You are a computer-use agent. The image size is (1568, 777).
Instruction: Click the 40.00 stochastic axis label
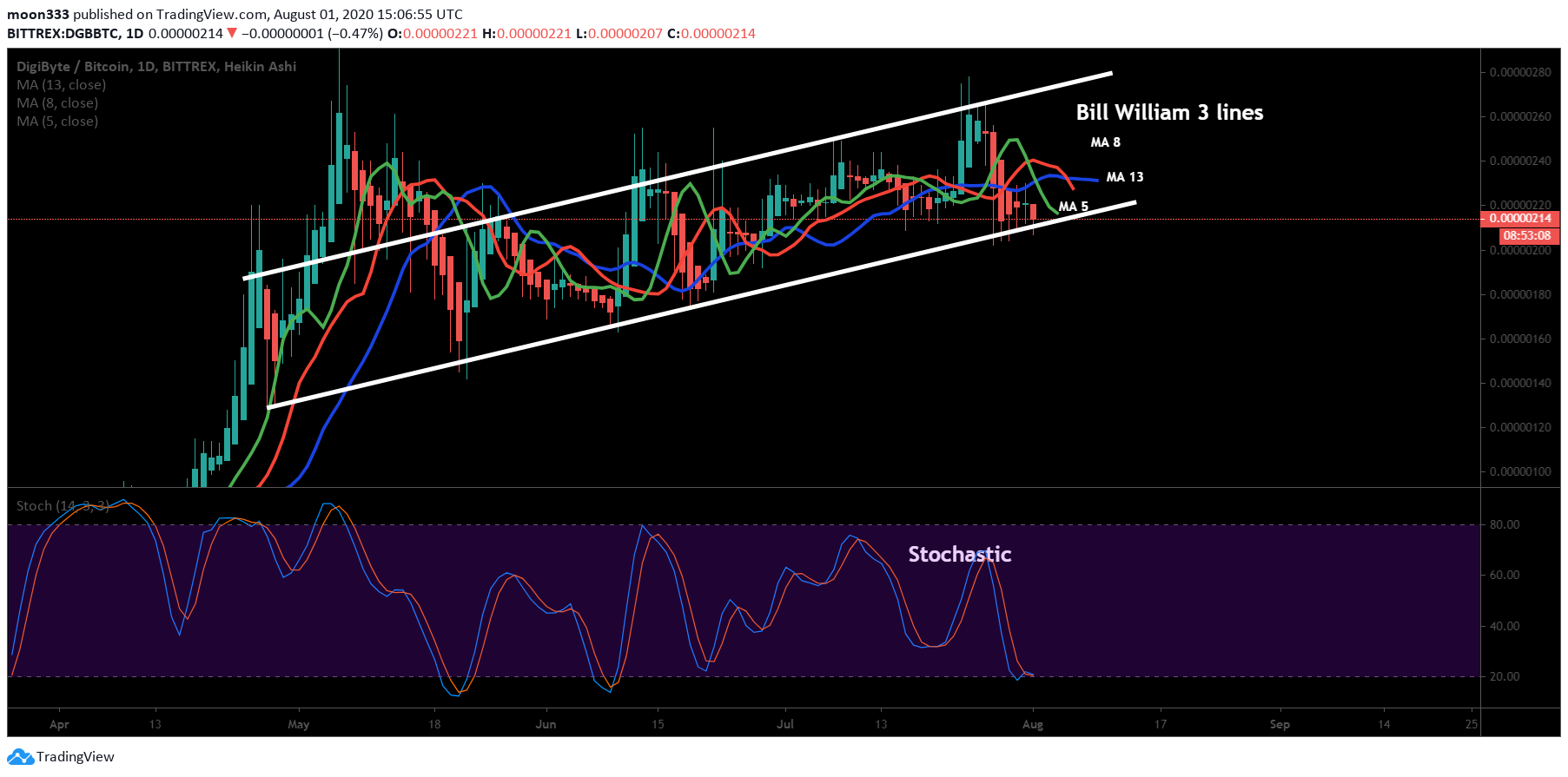click(1505, 626)
